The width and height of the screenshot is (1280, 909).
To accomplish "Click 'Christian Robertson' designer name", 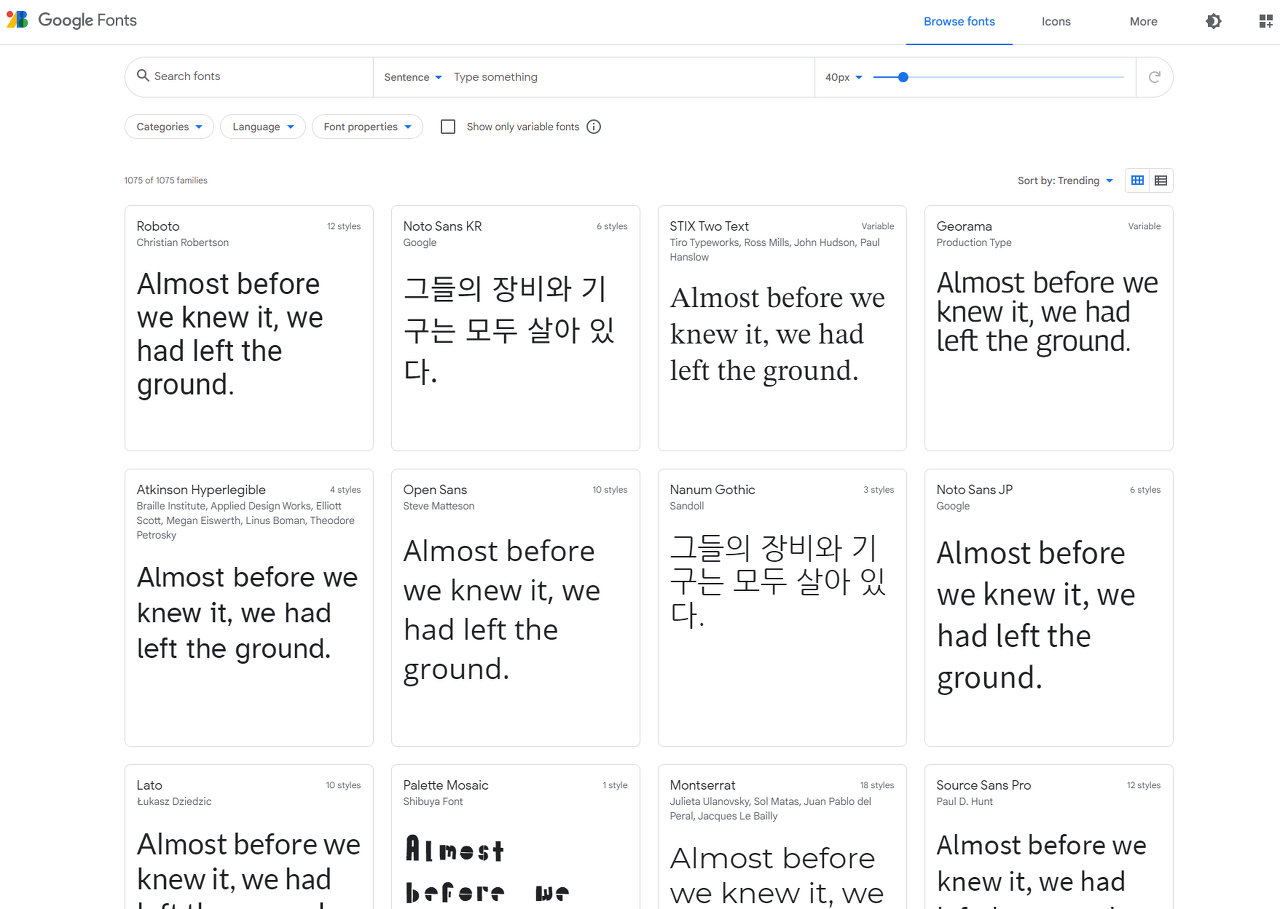I will (183, 243).
